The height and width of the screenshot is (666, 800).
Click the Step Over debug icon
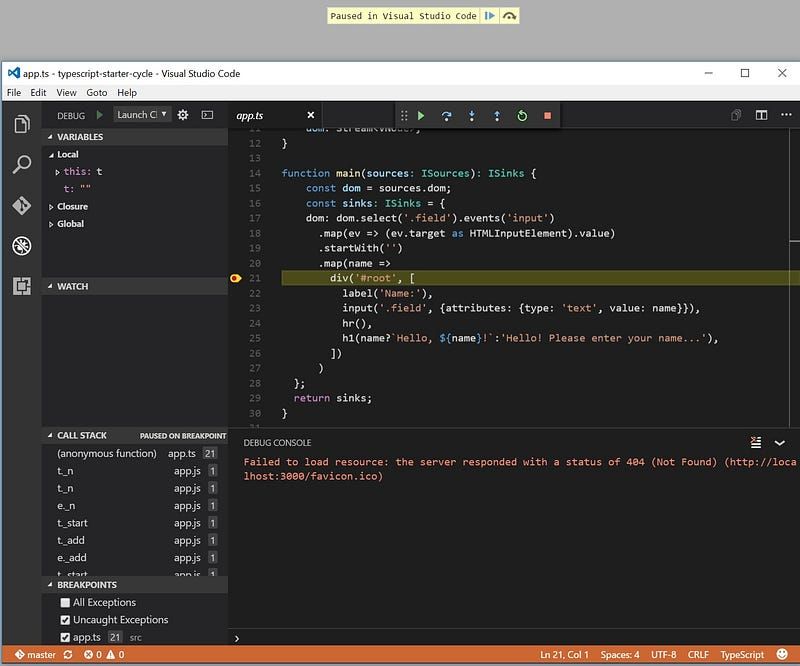point(446,115)
